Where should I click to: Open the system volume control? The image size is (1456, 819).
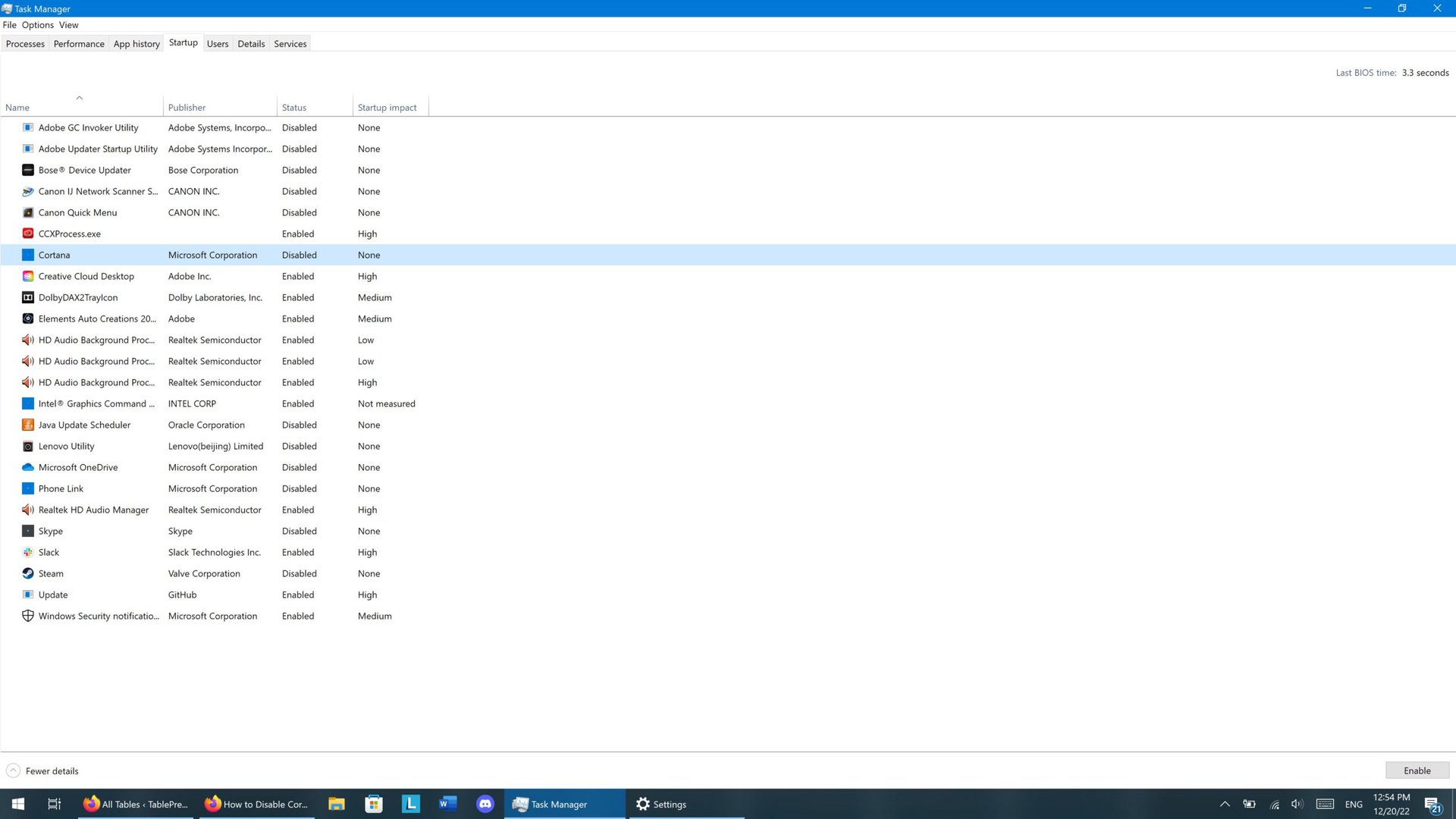1297,804
